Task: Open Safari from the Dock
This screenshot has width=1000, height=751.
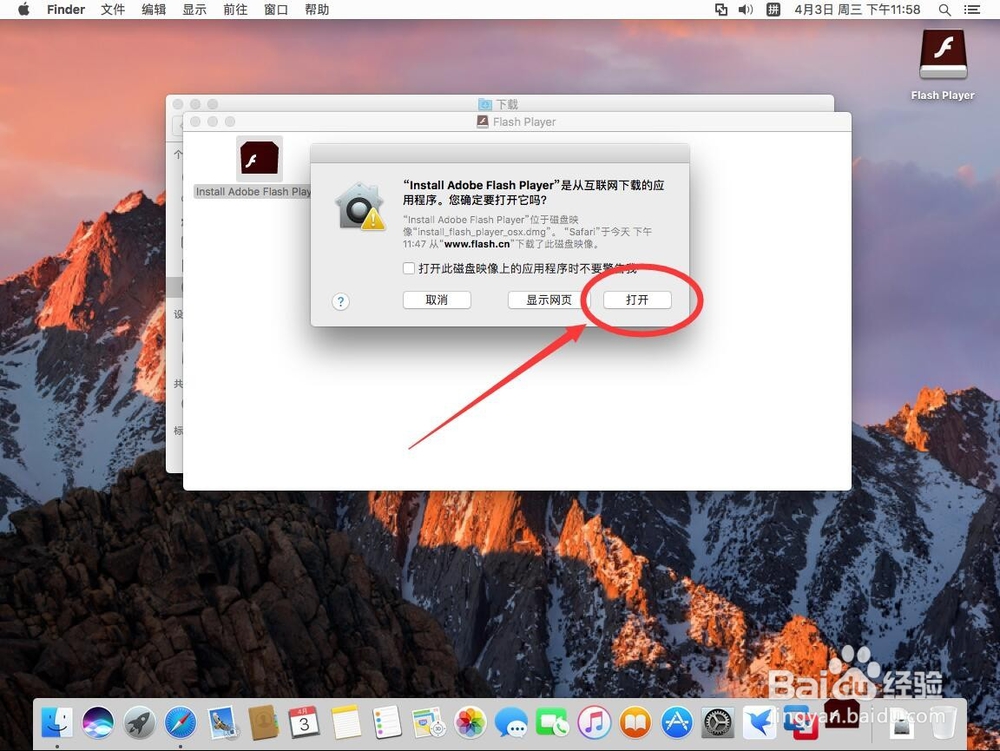Action: pos(180,723)
